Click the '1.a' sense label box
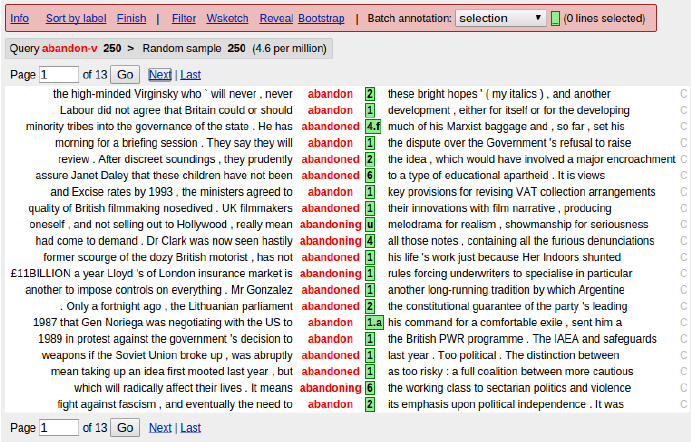 tap(374, 323)
